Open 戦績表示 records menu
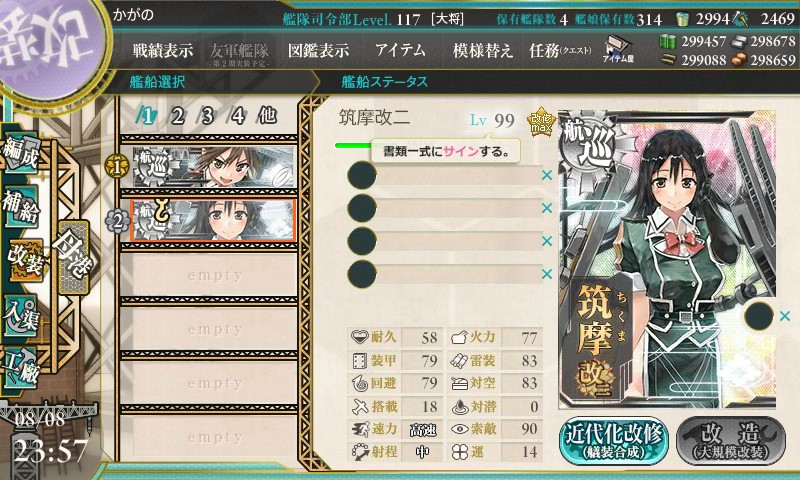800x480 pixels. tap(163, 50)
